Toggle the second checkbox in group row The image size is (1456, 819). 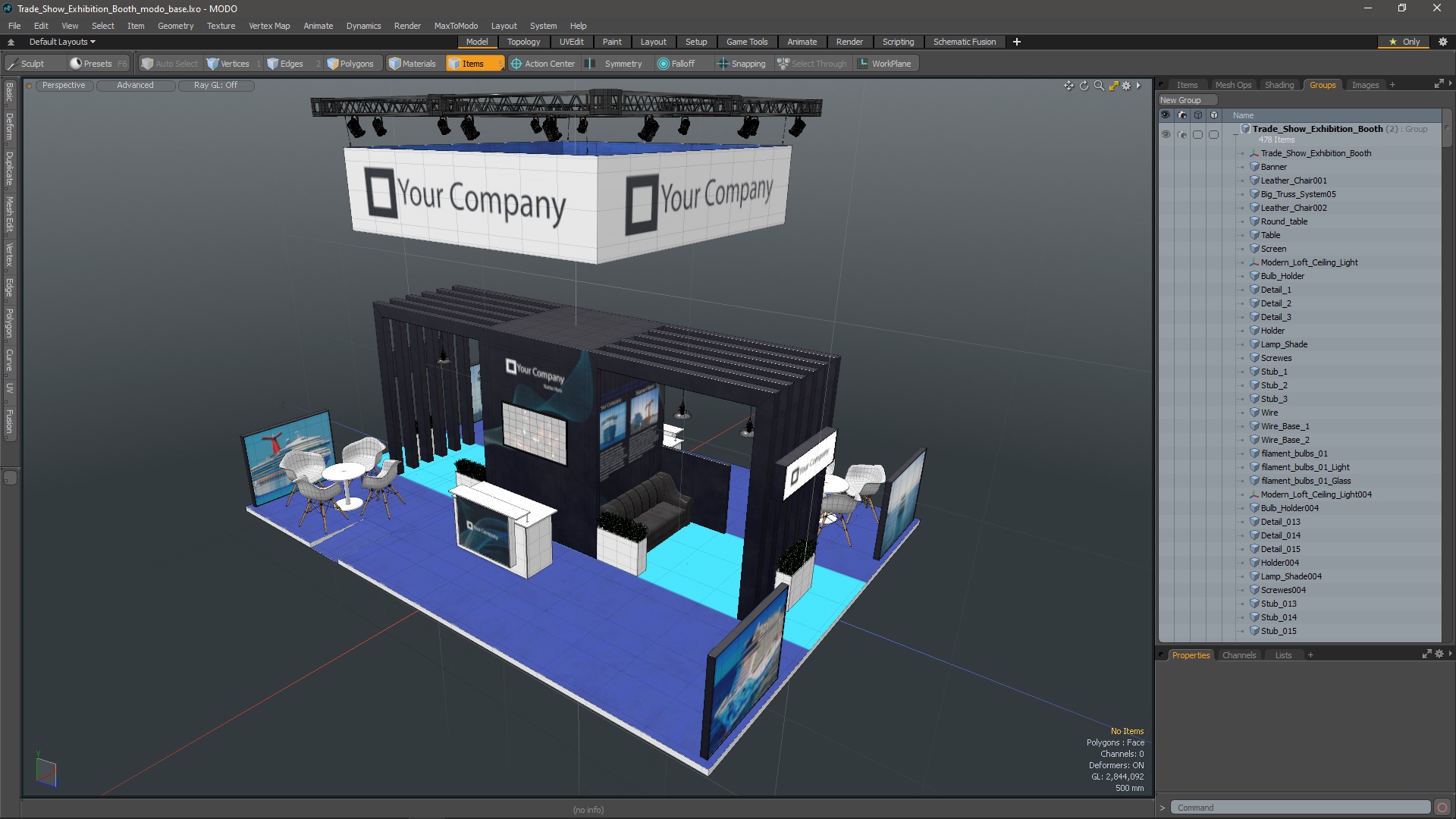[x=1214, y=134]
